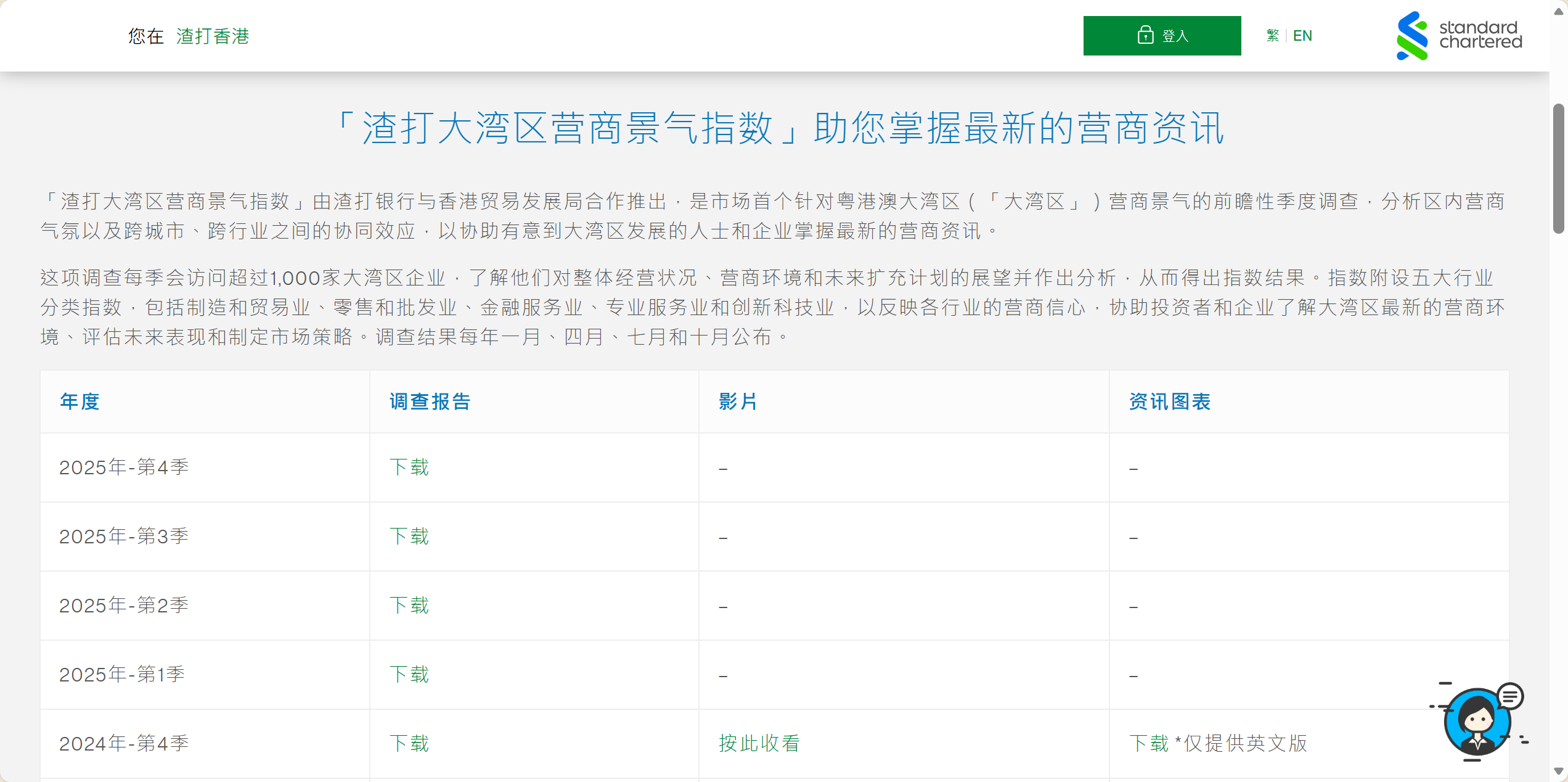
Task: Download the 2025年-第3季 survey report
Action: (409, 537)
